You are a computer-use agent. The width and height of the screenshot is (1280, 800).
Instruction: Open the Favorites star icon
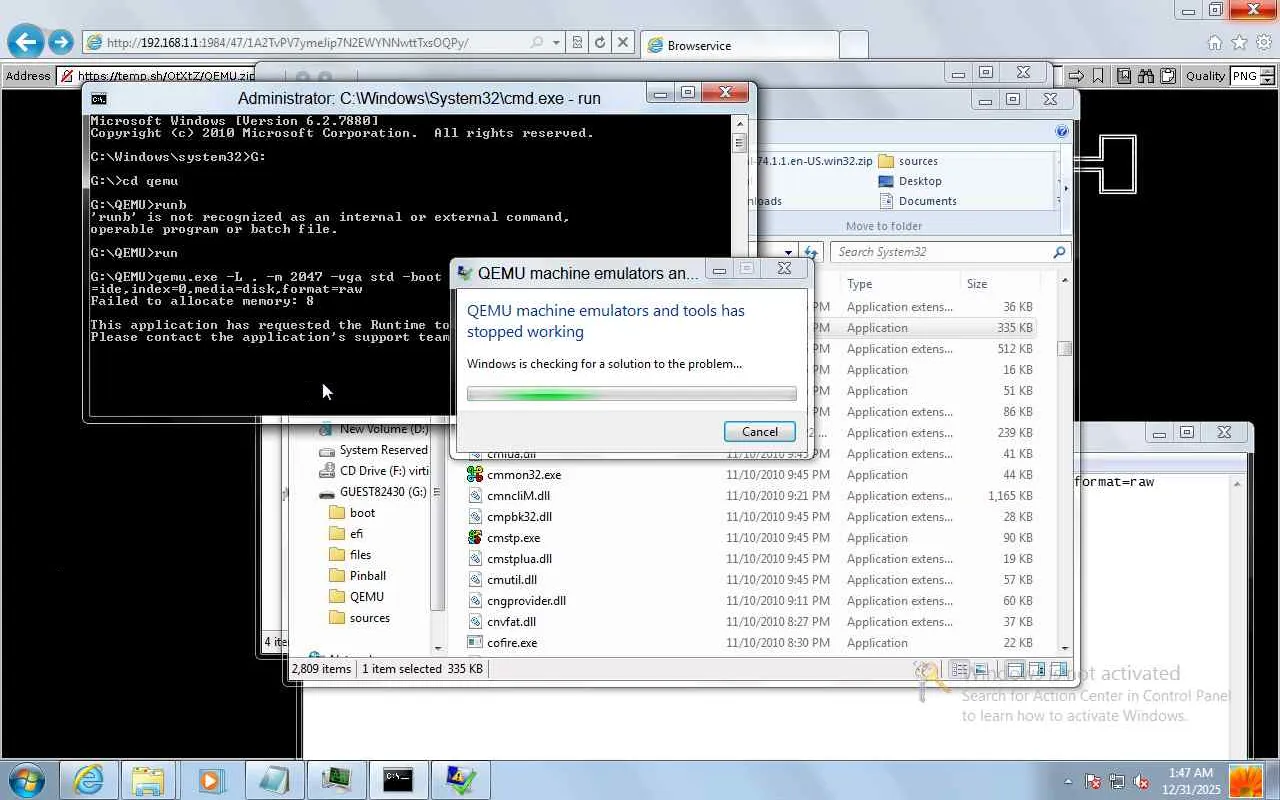[x=1239, y=43]
